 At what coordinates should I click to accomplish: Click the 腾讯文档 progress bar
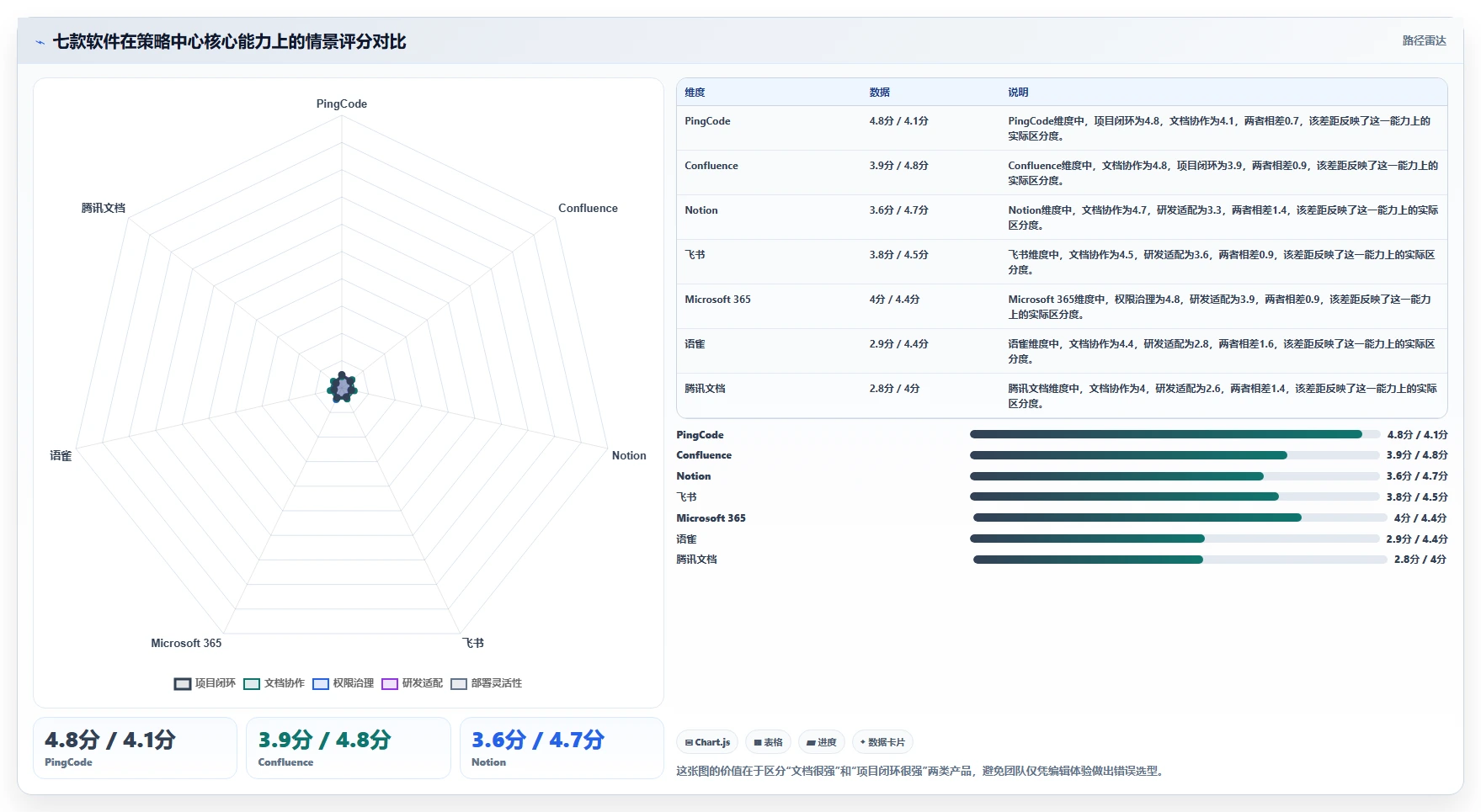tap(1180, 560)
